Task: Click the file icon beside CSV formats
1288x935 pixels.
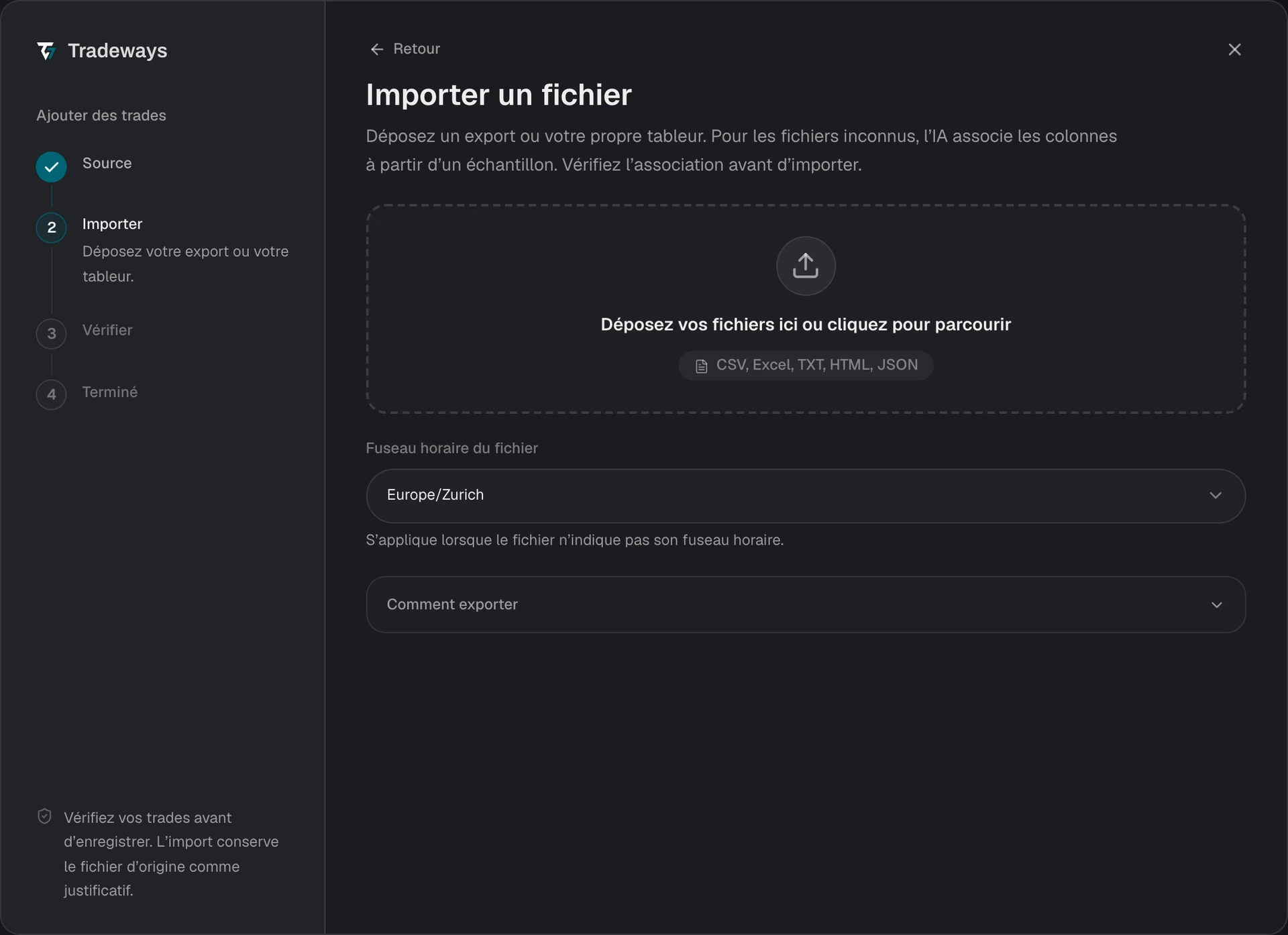Action: click(x=701, y=366)
